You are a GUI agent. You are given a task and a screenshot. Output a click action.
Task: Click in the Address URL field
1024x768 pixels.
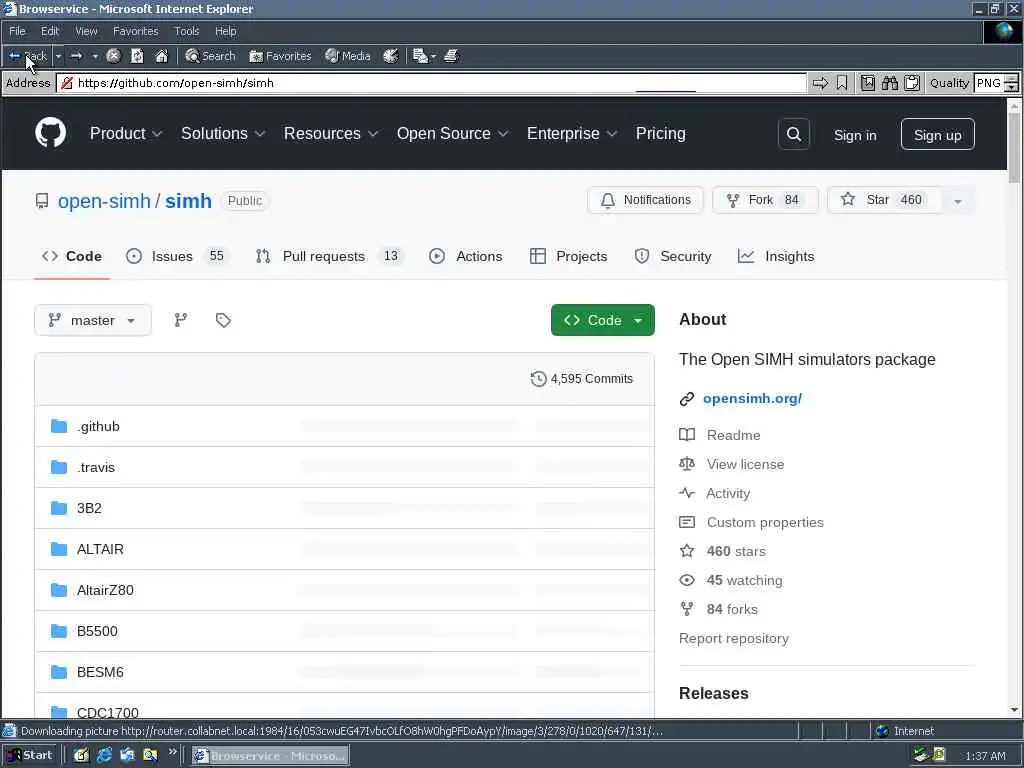coord(431,83)
